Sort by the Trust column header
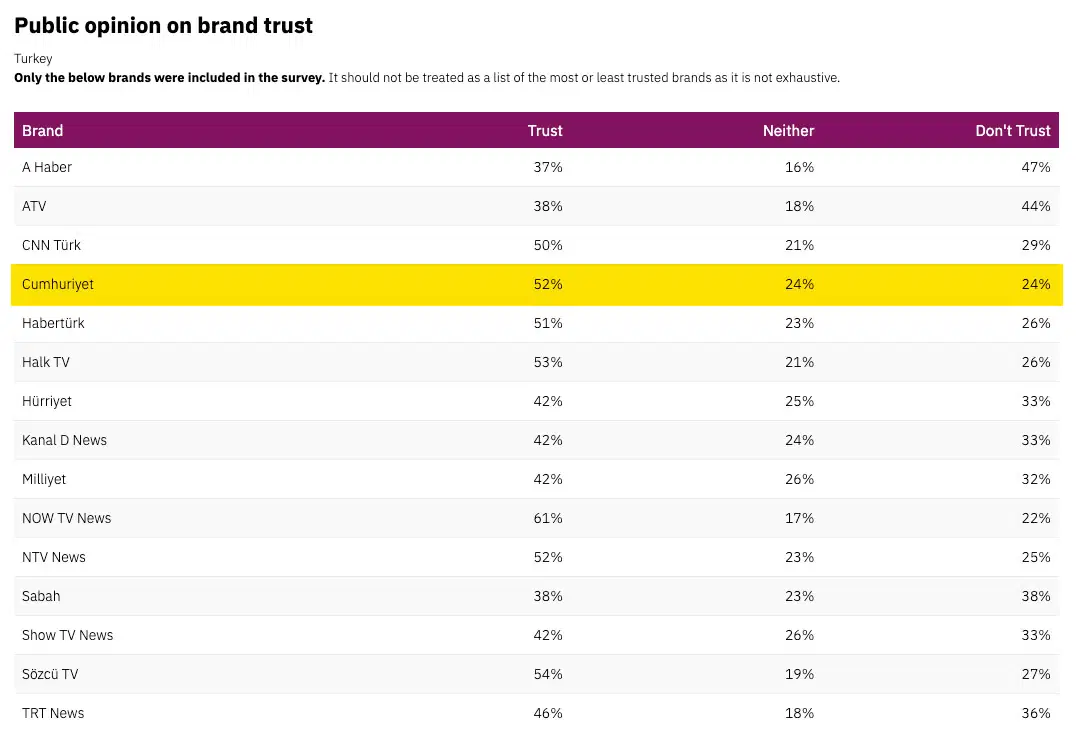Image resolution: width=1083 pixels, height=735 pixels. coord(545,131)
